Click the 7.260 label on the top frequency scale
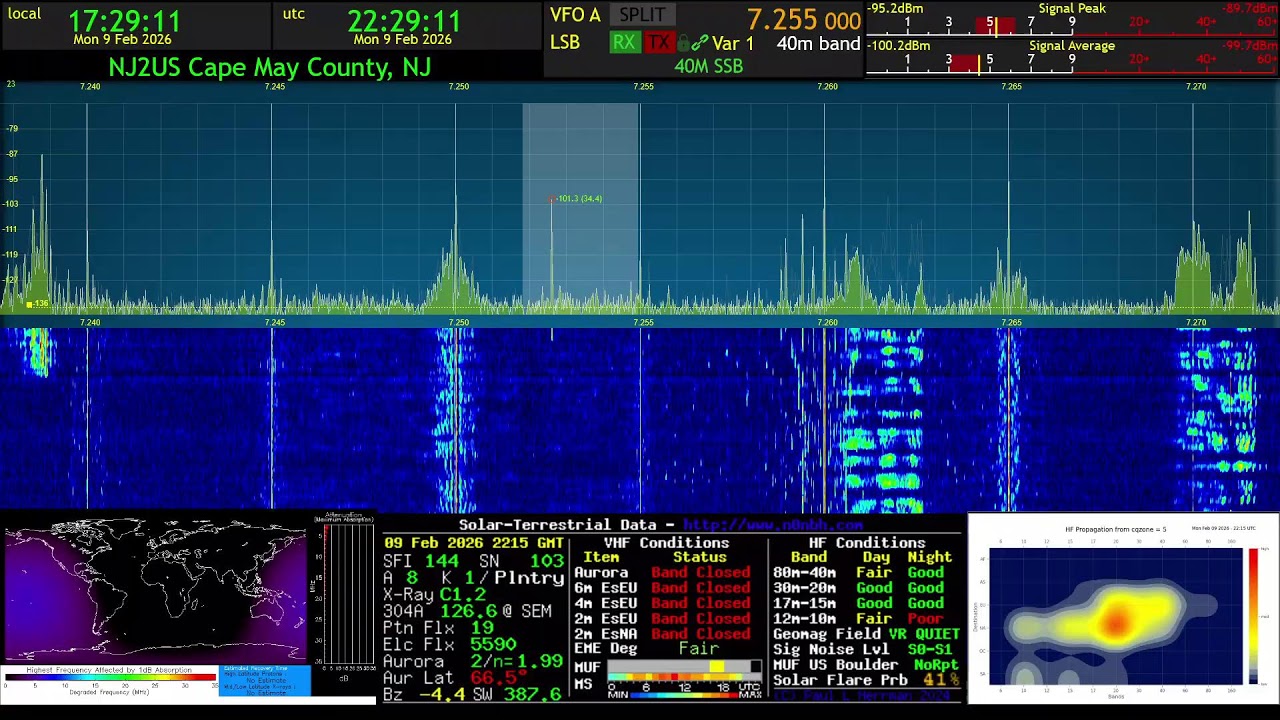 click(x=827, y=87)
